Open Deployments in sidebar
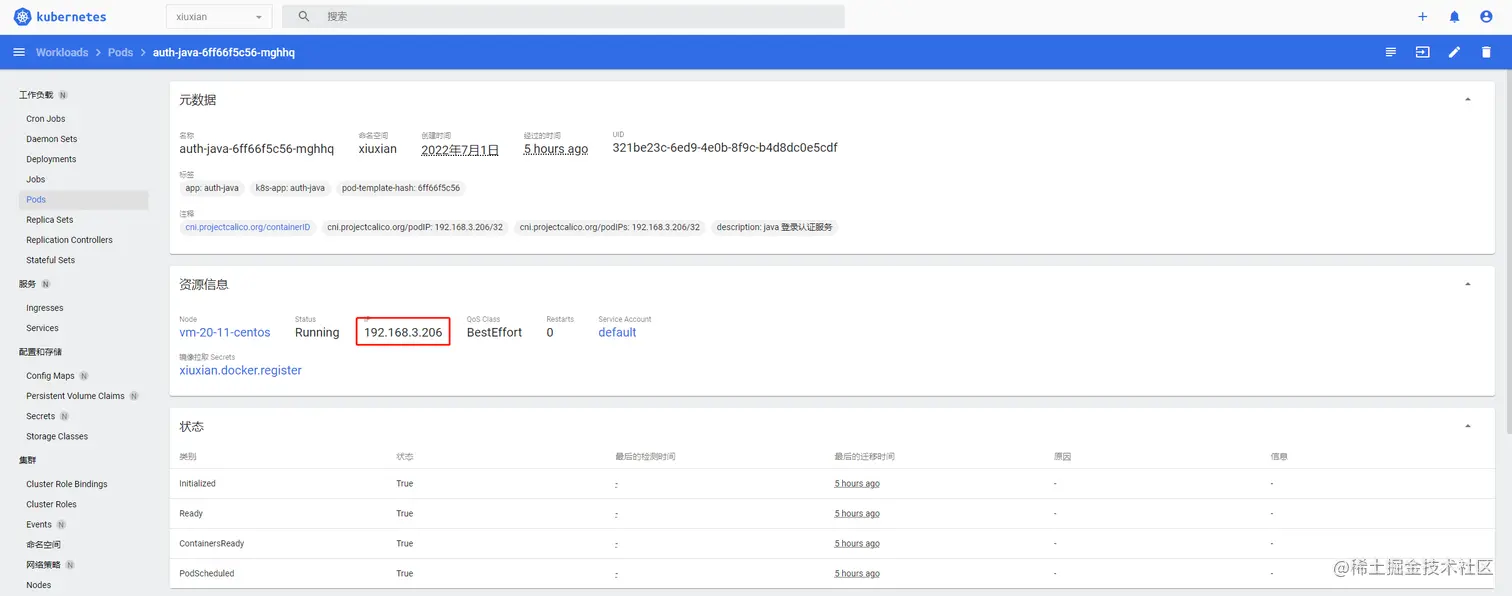The height and width of the screenshot is (596, 1512). 51,159
